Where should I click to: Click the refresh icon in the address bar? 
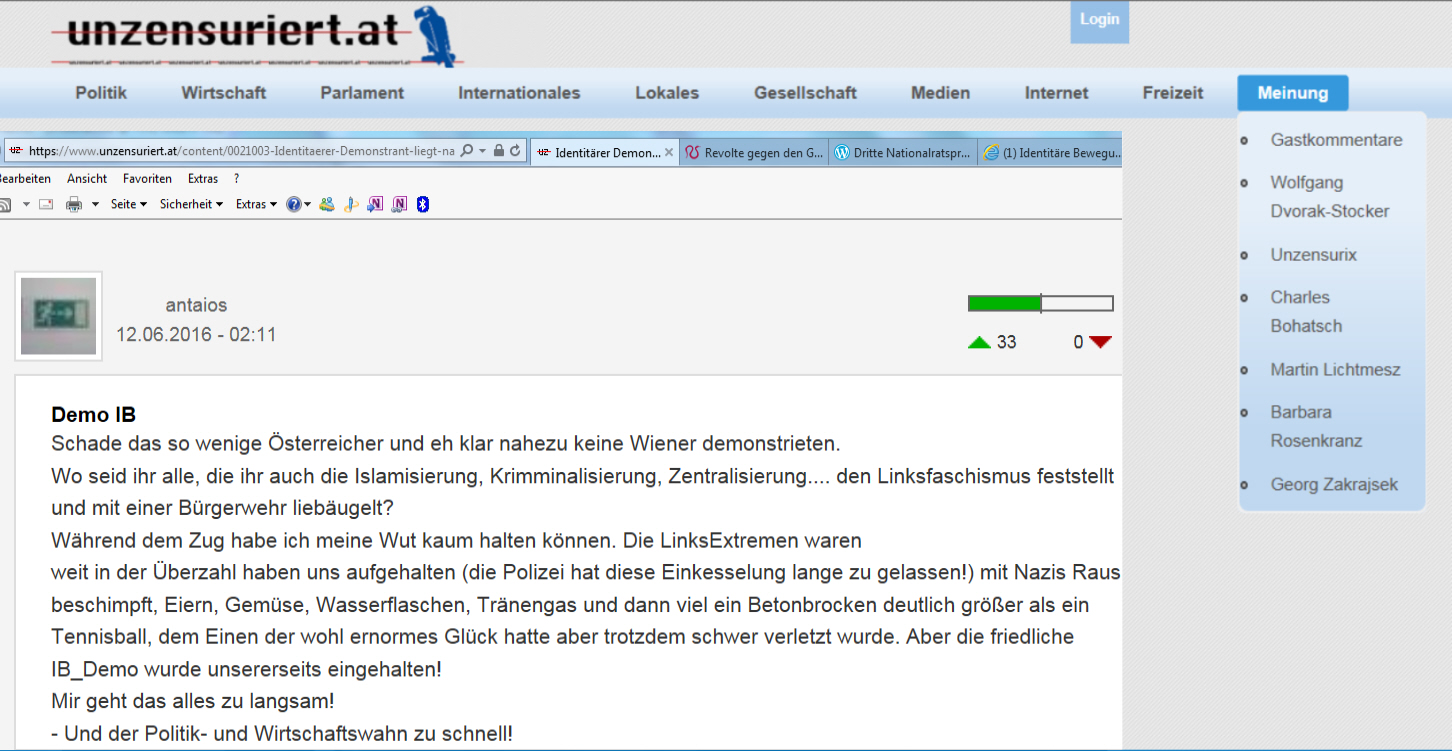[515, 151]
